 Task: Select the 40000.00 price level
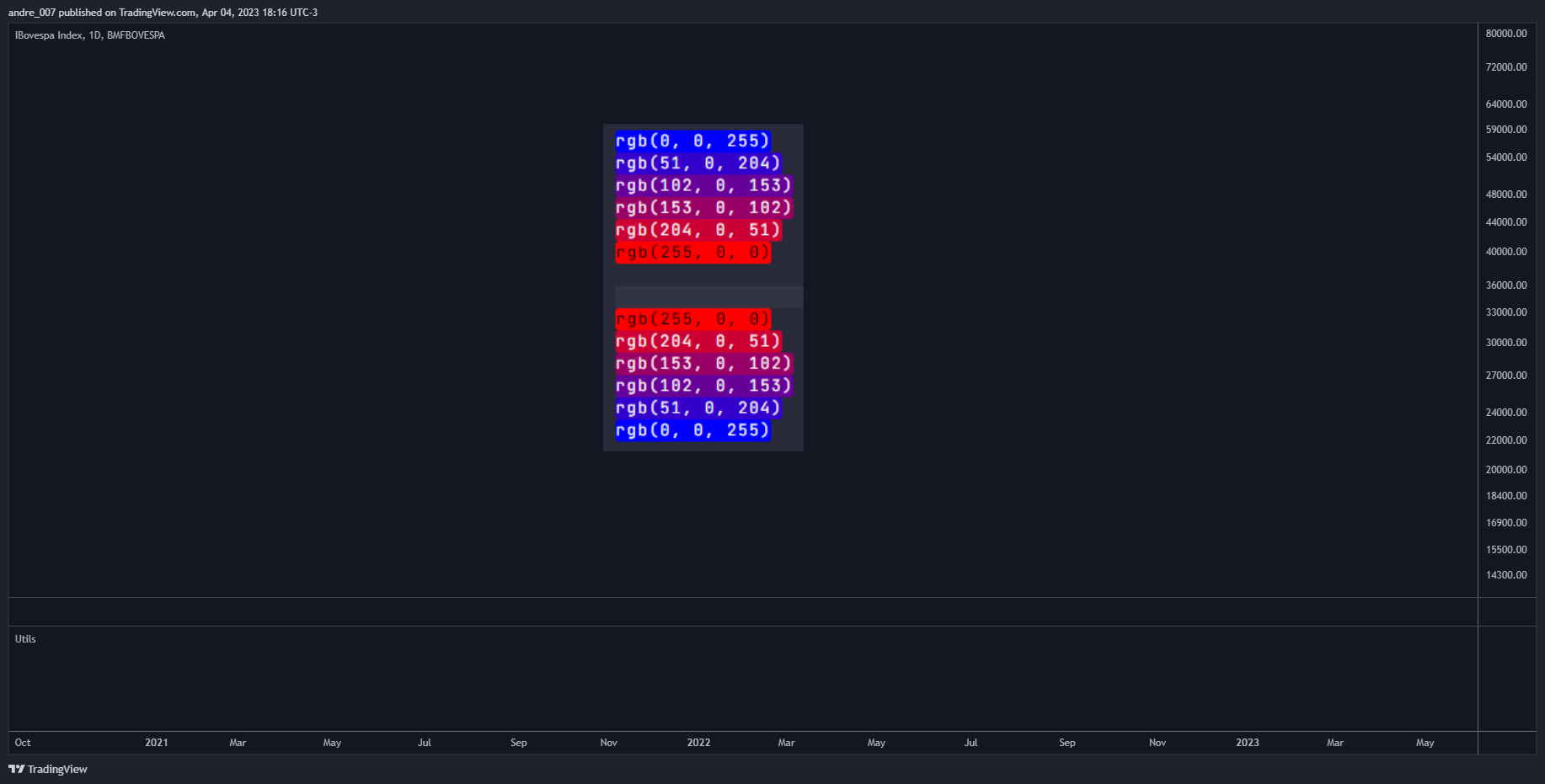click(x=1506, y=252)
